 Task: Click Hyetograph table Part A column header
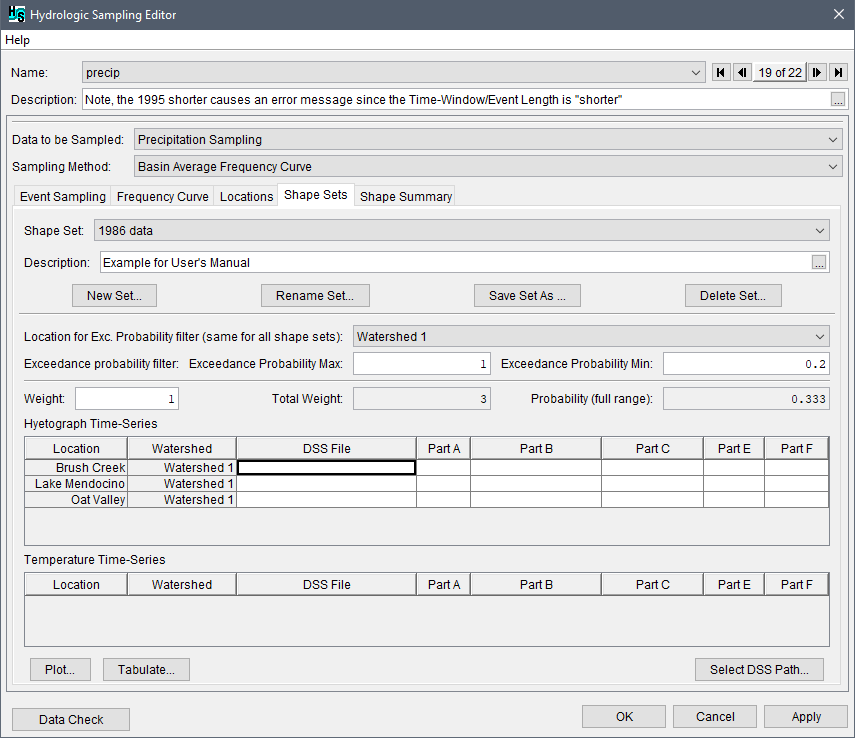pyautogui.click(x=444, y=448)
